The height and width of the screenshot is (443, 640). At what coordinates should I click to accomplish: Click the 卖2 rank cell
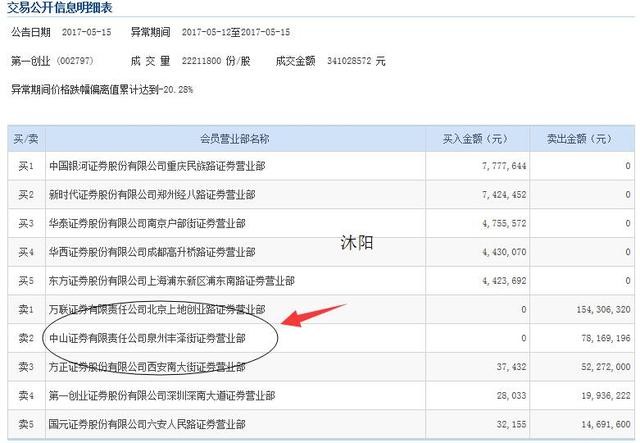26,338
